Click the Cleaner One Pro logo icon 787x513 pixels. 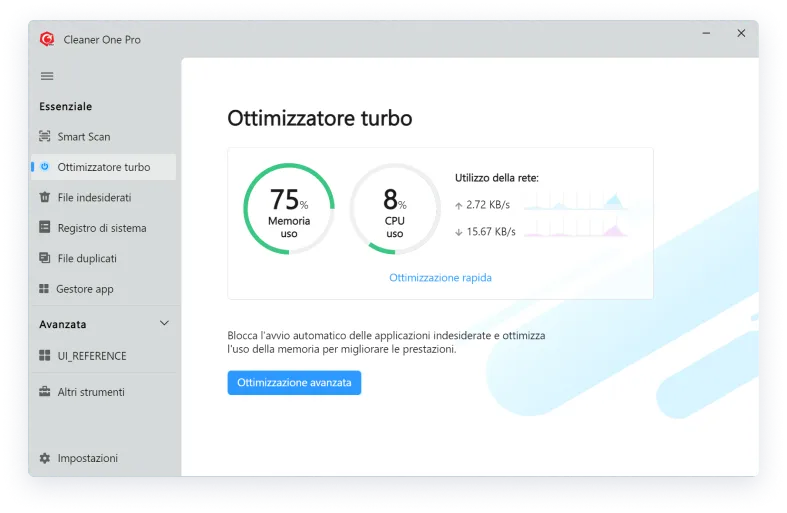point(46,39)
